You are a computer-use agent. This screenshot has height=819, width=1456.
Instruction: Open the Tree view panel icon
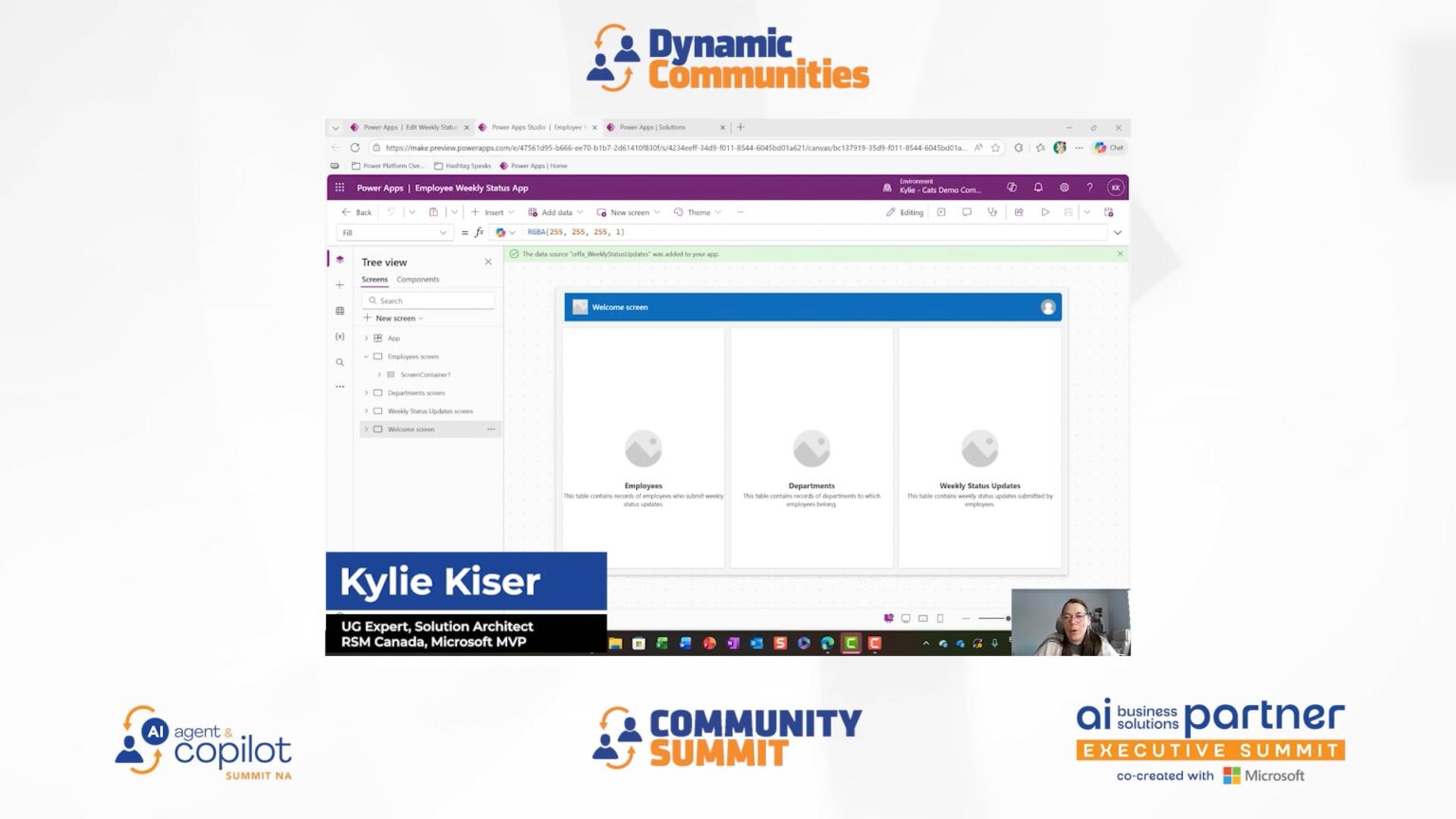tap(339, 260)
